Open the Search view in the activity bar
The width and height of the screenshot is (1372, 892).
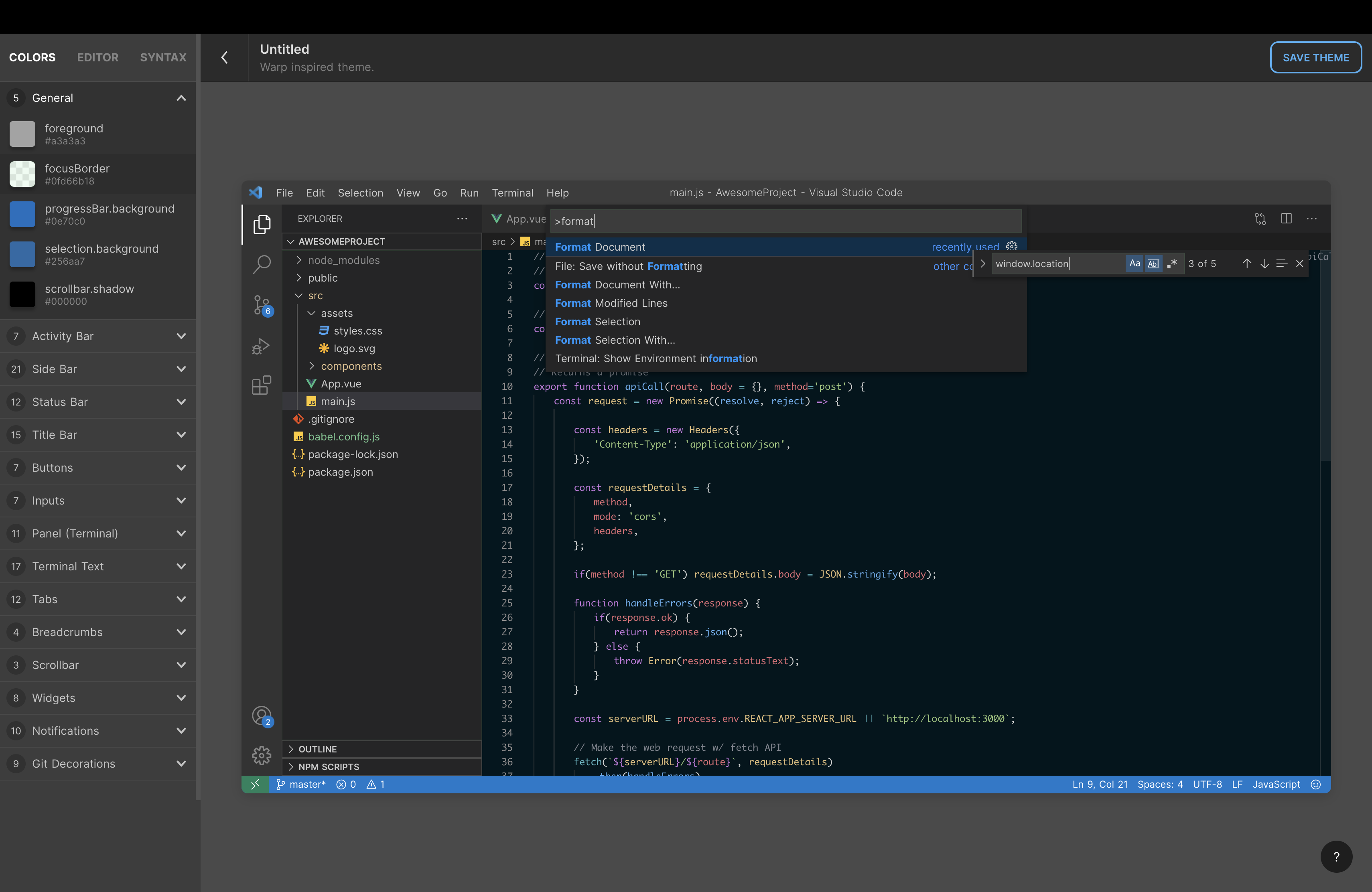click(262, 264)
